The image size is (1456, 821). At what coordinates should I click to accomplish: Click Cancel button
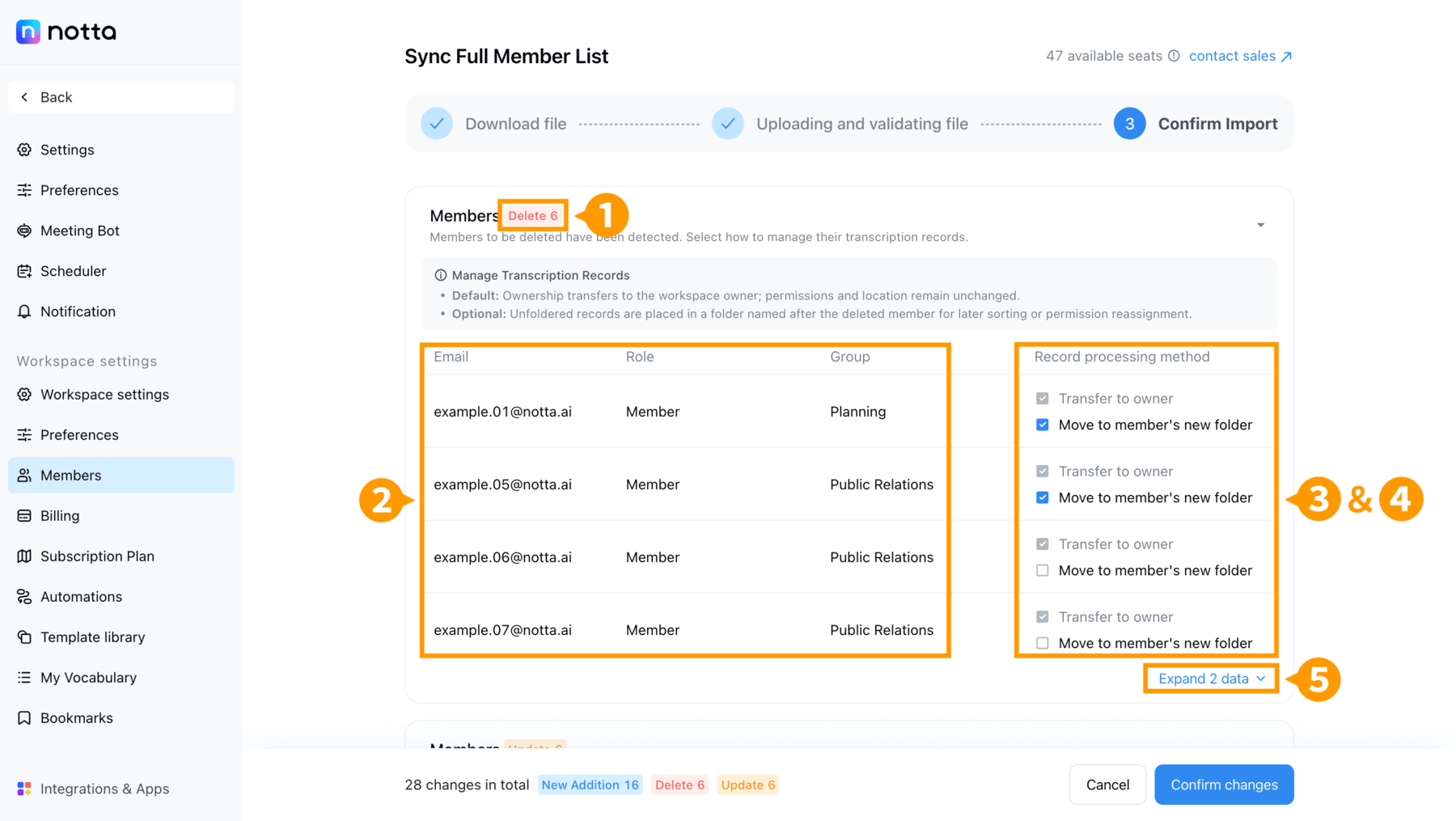(x=1107, y=785)
